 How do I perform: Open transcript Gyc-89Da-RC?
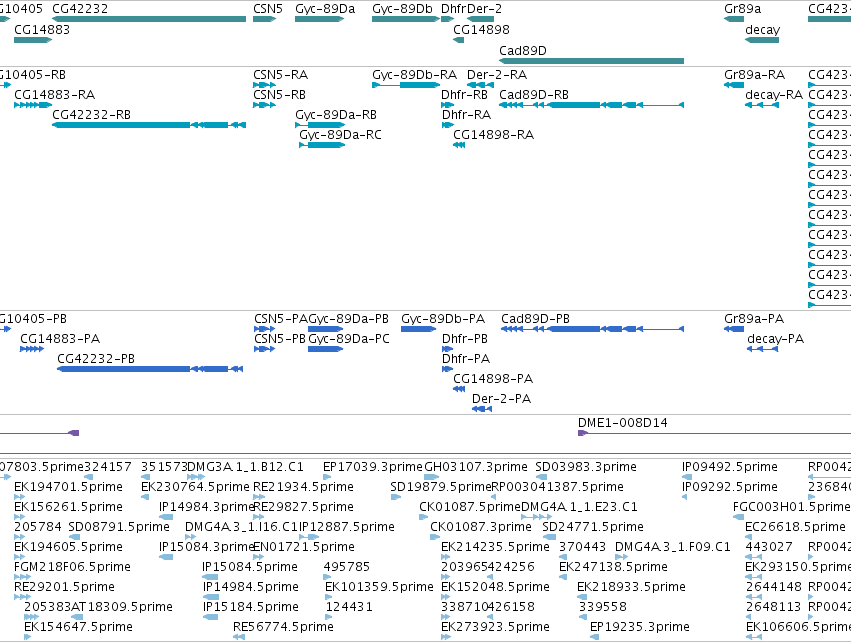(322, 145)
